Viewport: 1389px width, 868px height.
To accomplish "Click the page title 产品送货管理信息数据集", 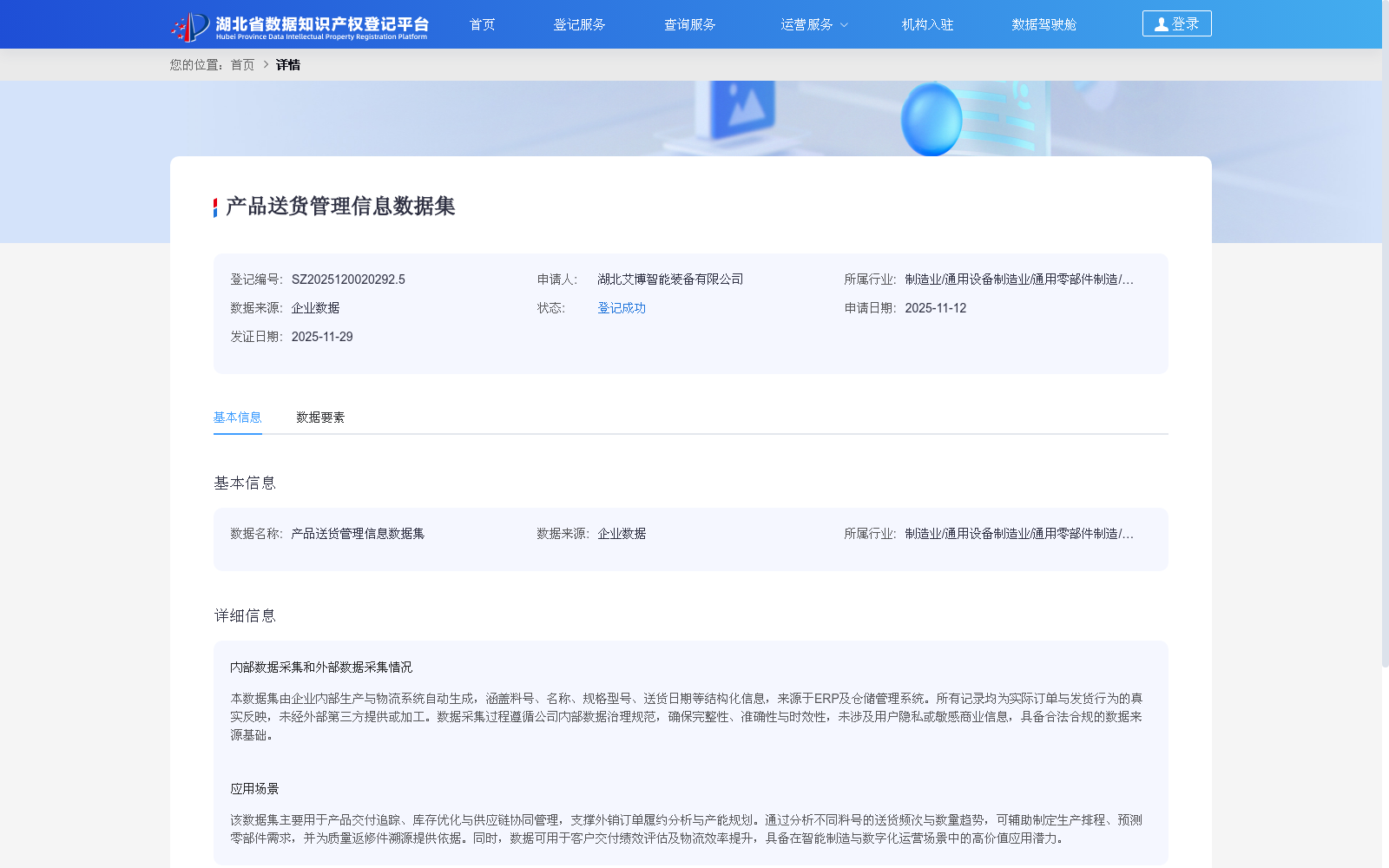I will point(340,207).
